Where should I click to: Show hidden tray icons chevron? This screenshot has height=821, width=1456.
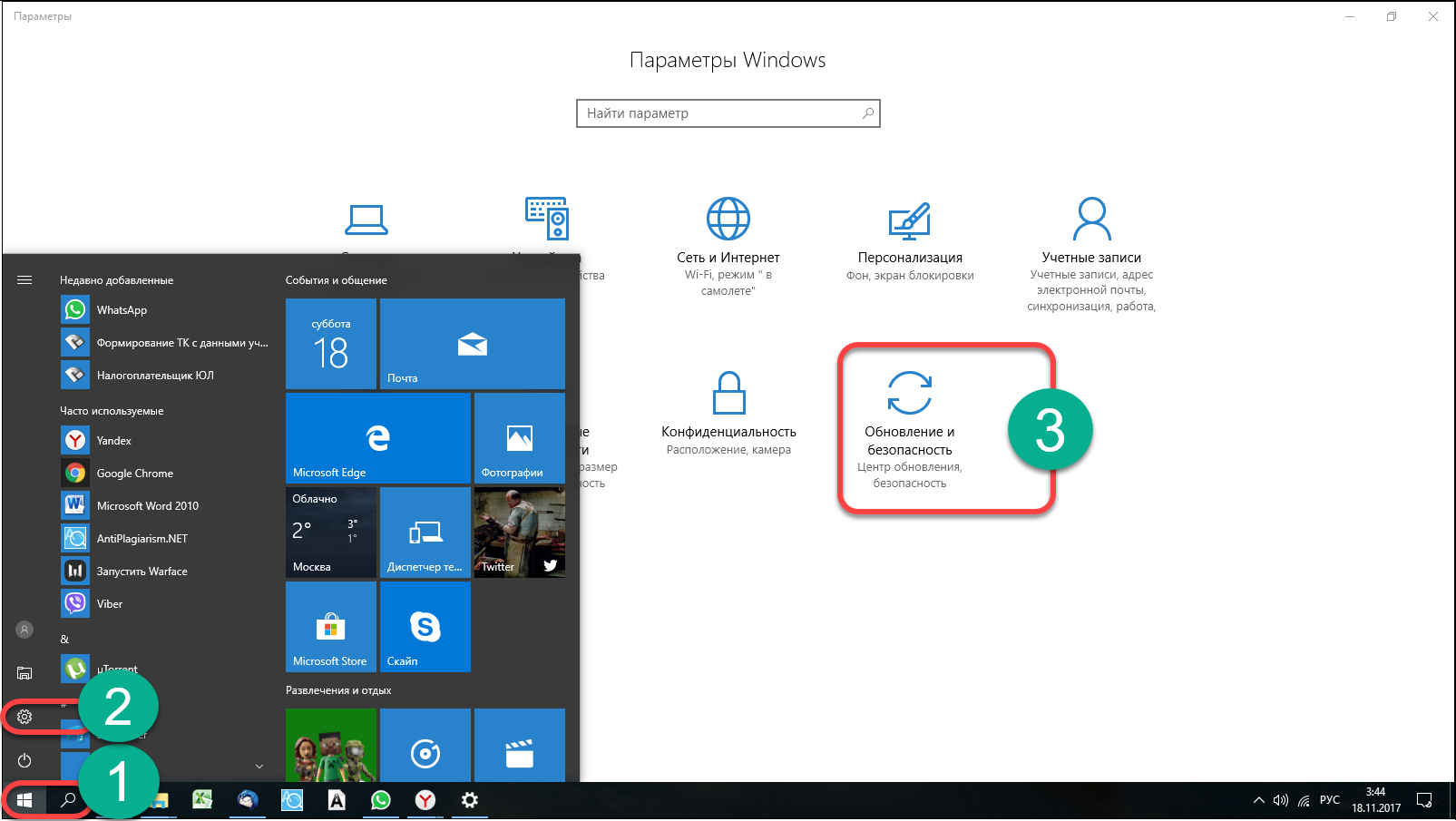coord(1258,800)
